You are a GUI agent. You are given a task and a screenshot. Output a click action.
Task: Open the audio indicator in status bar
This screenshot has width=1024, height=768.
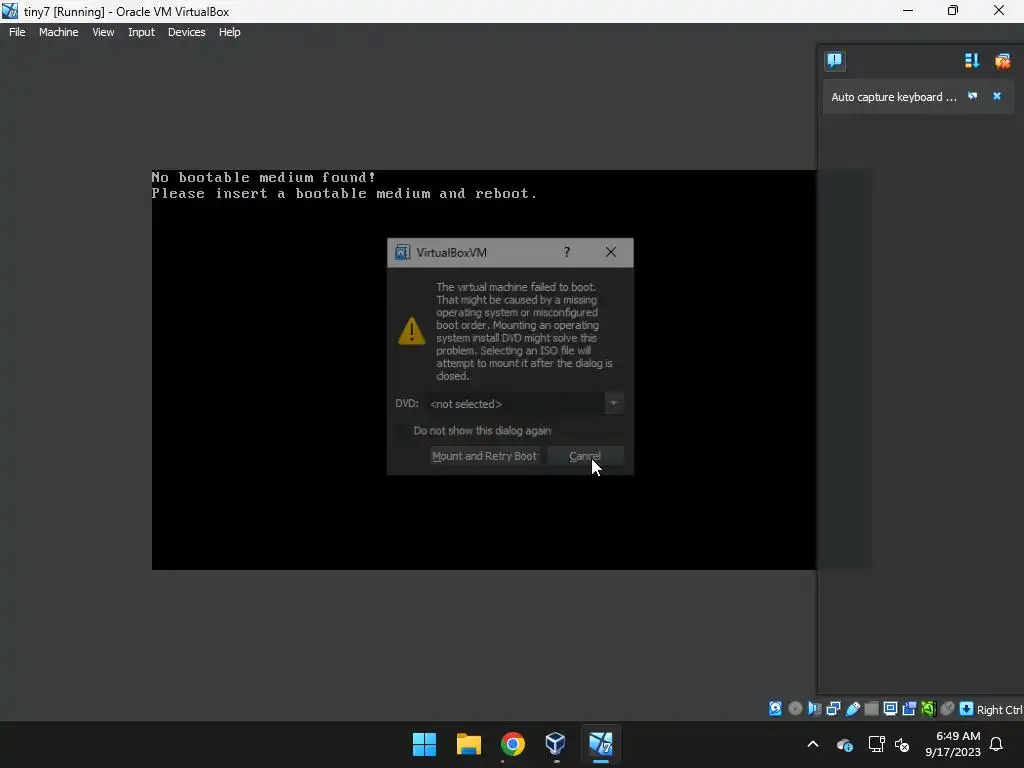[814, 709]
